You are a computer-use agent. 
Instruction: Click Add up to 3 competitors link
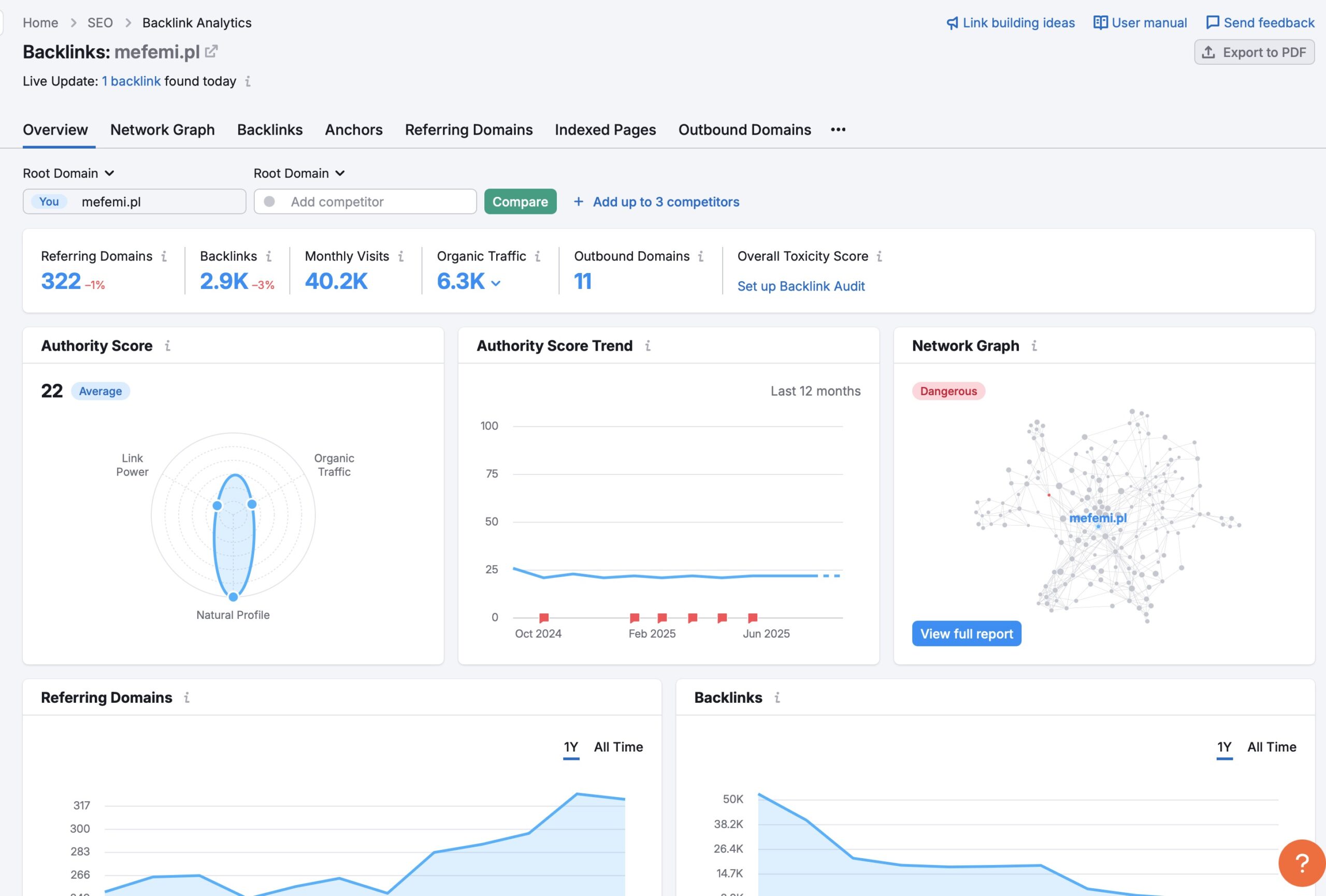[x=666, y=201]
